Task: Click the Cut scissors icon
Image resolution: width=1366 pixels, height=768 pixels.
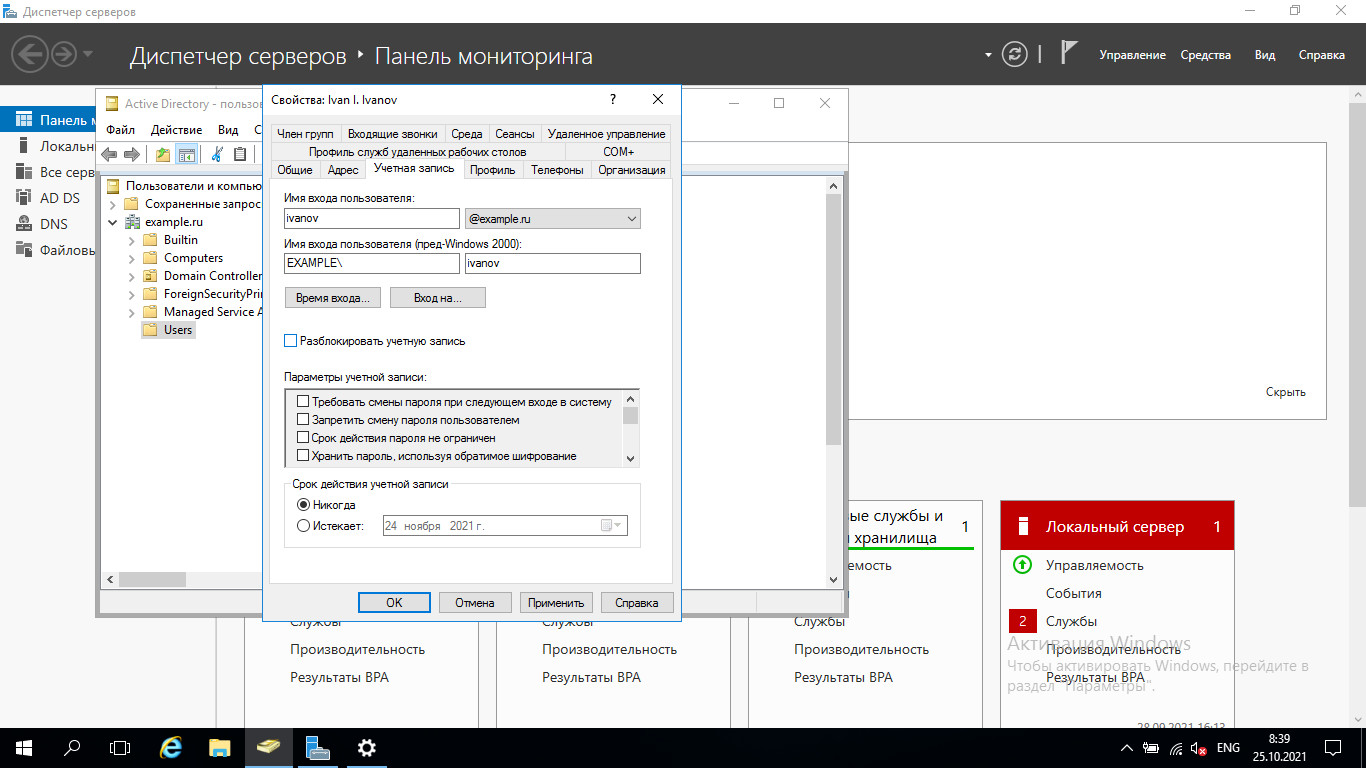Action: [217, 154]
